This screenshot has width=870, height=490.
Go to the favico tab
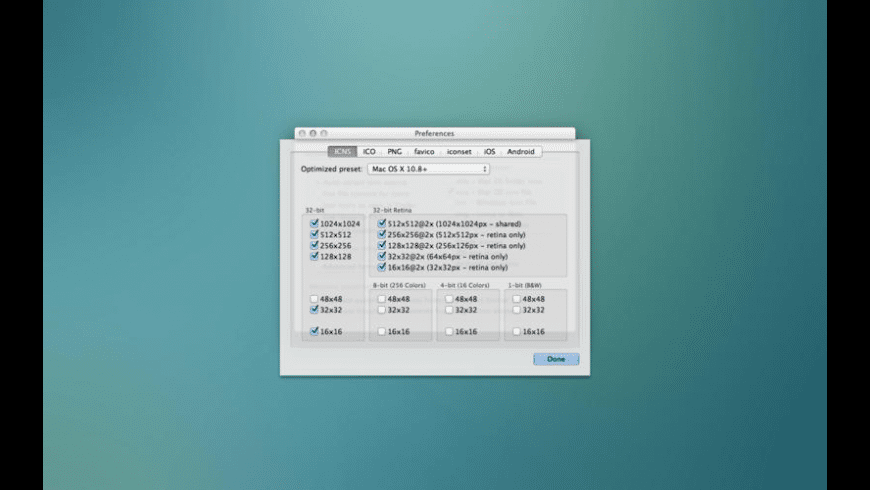coord(424,151)
